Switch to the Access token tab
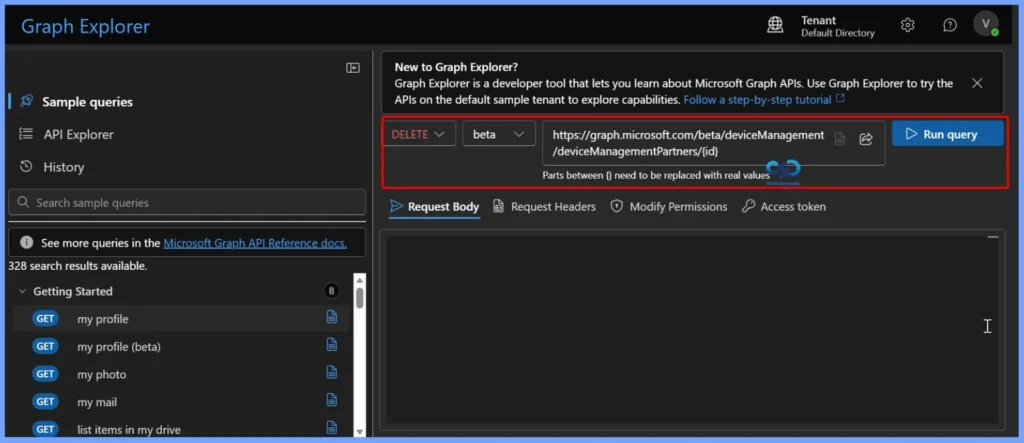Screen dimensions: 1024x443 pos(784,206)
